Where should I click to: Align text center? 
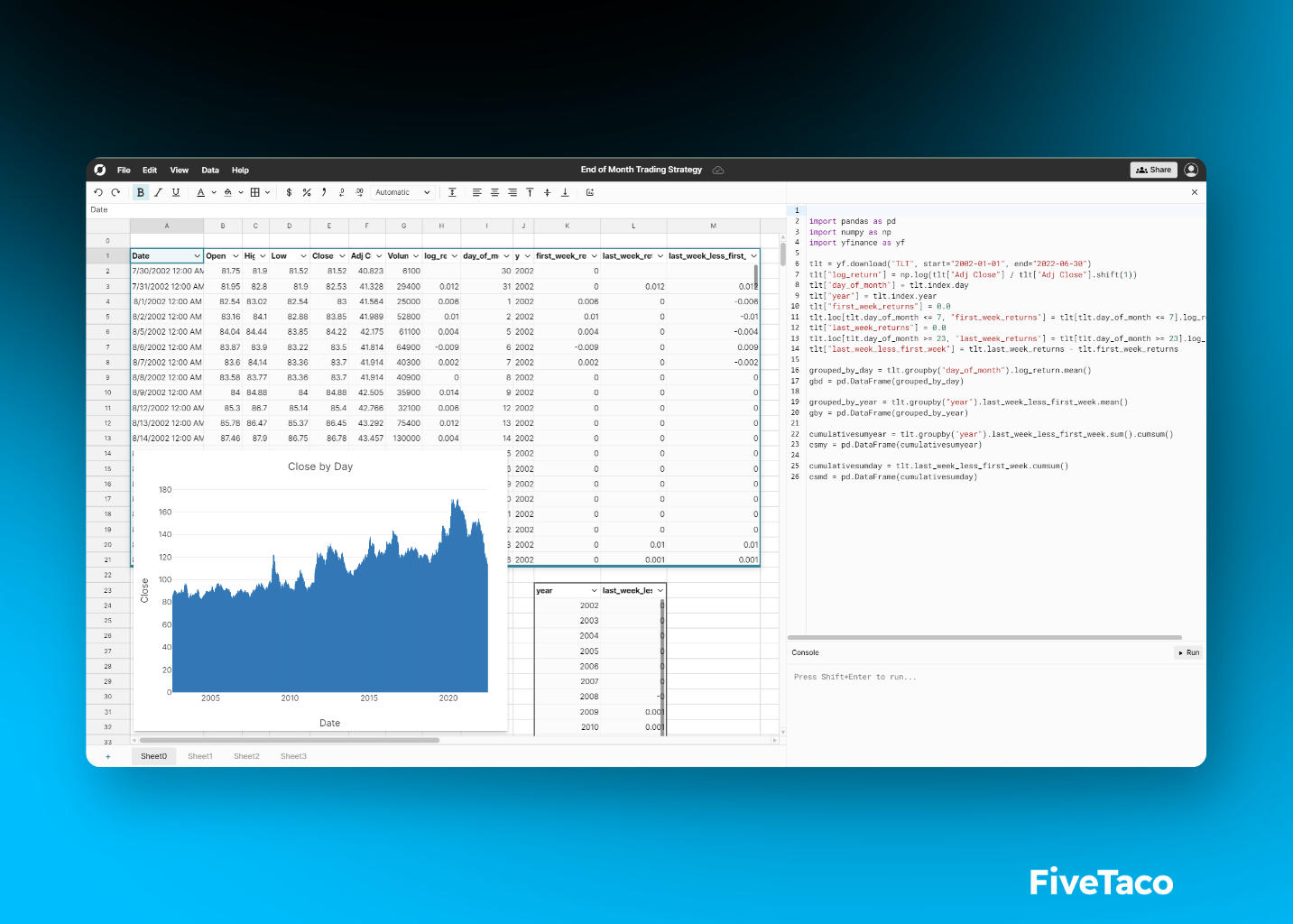[x=494, y=192]
